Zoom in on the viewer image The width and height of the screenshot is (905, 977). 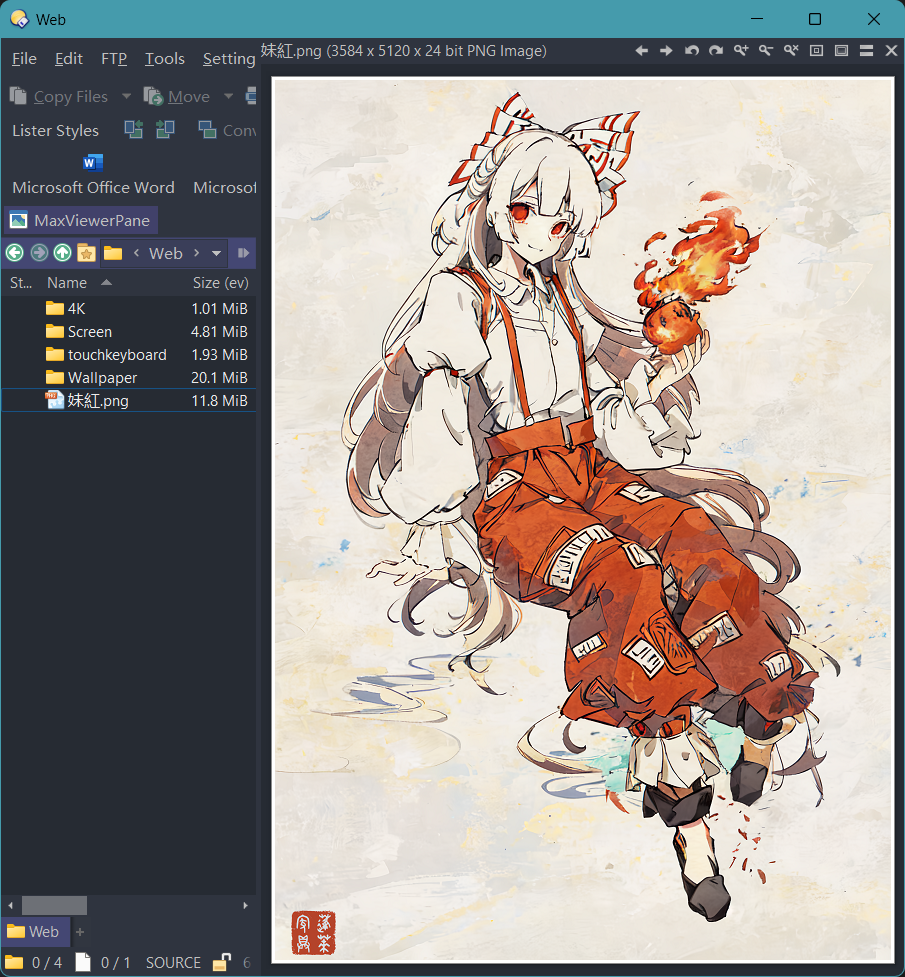741,50
